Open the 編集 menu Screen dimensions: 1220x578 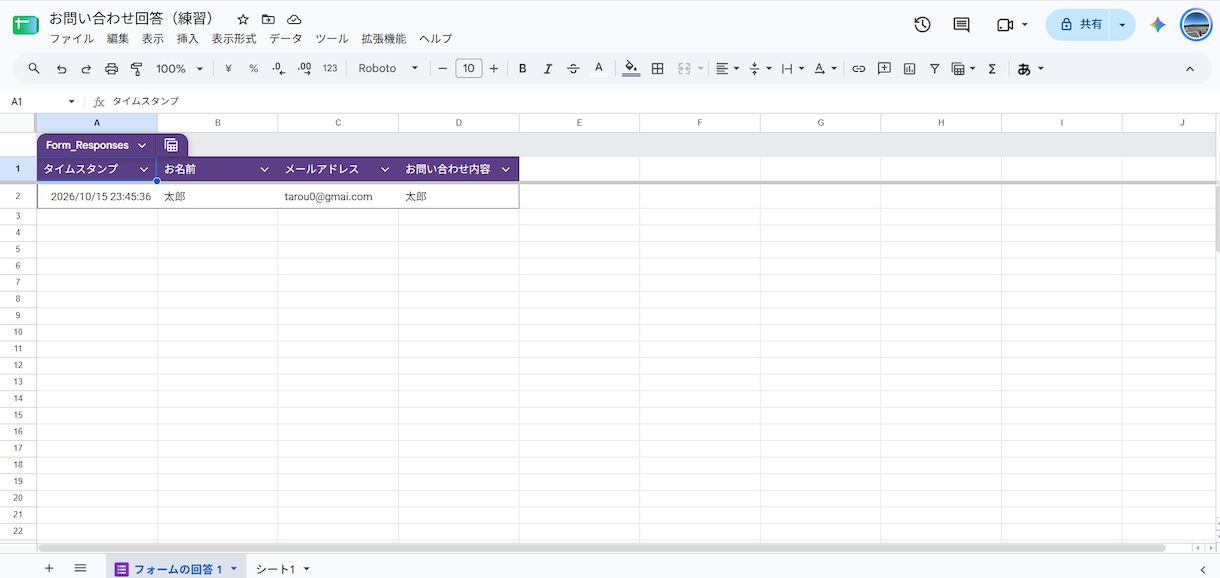(118, 39)
